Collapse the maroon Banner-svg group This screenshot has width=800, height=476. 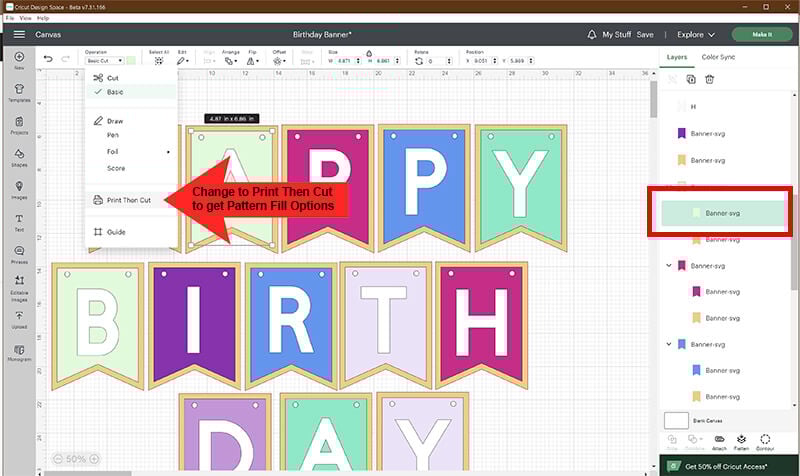669,265
